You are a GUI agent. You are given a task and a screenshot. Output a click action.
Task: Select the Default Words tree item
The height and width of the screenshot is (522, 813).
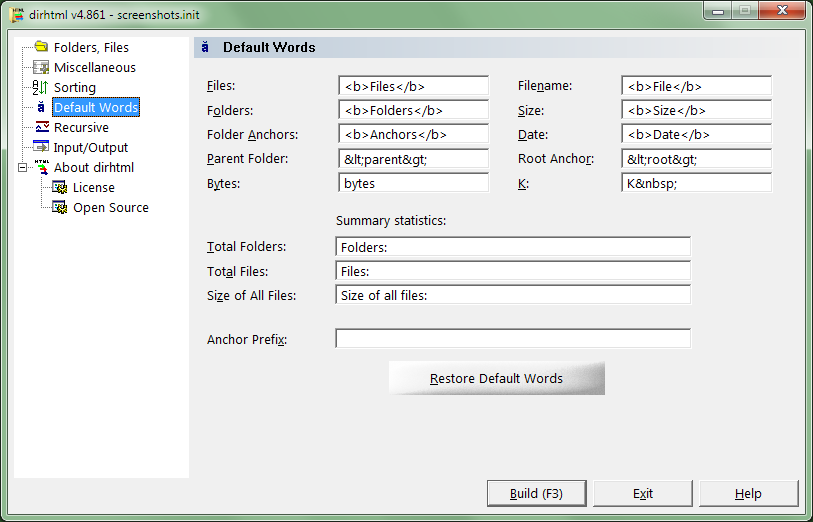click(x=96, y=107)
